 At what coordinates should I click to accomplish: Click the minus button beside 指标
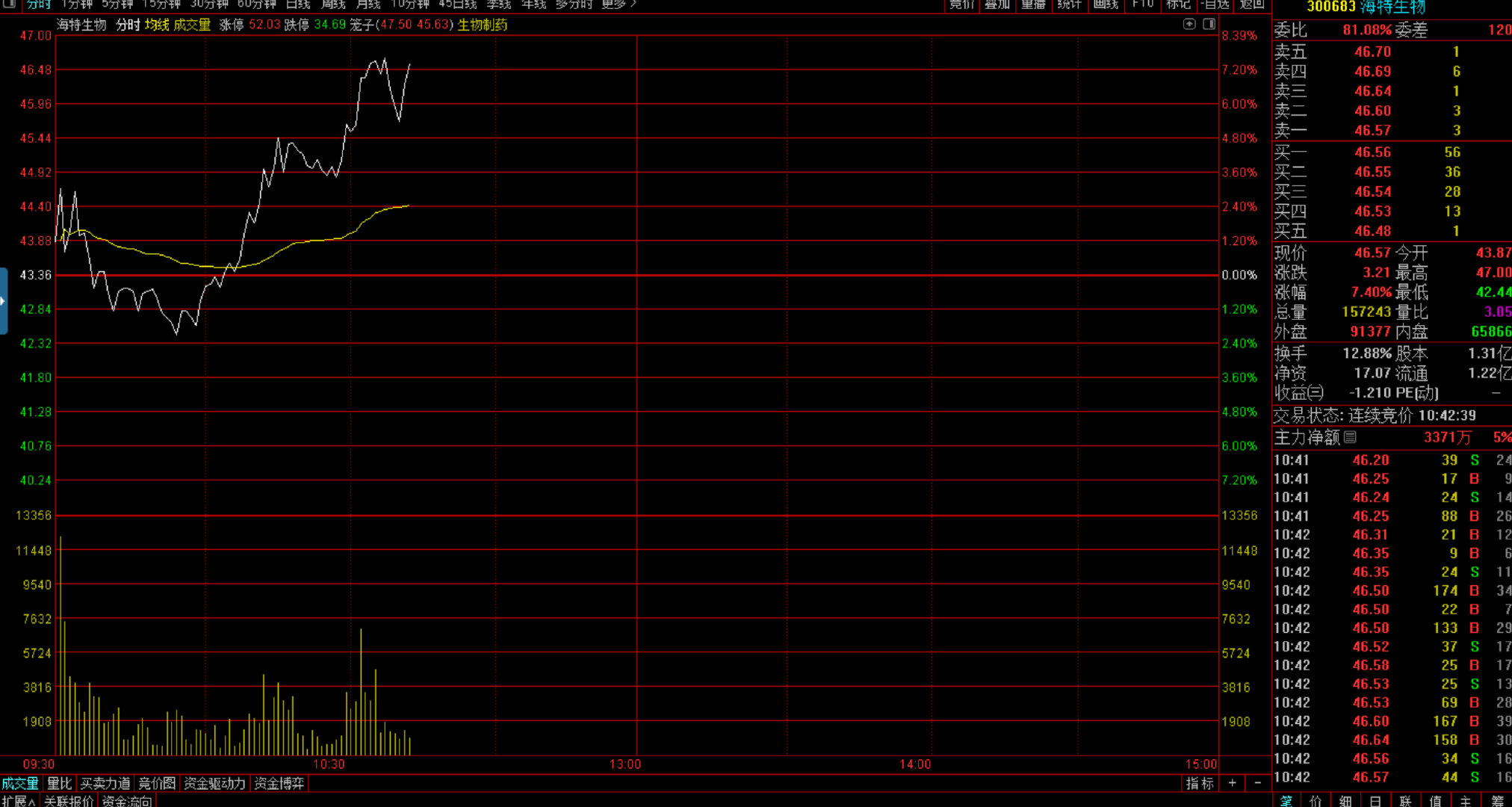coord(1257,783)
